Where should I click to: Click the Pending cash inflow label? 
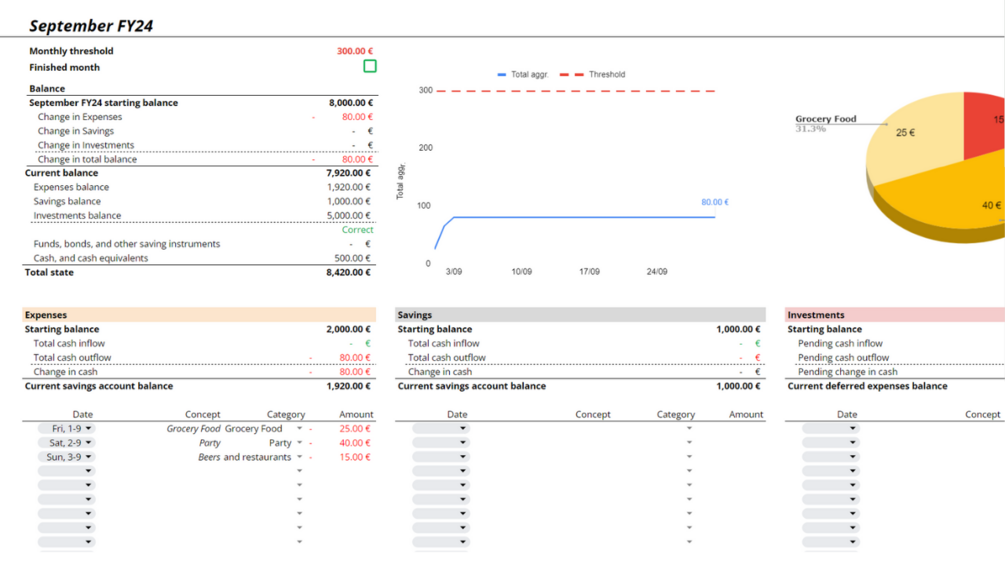click(840, 343)
